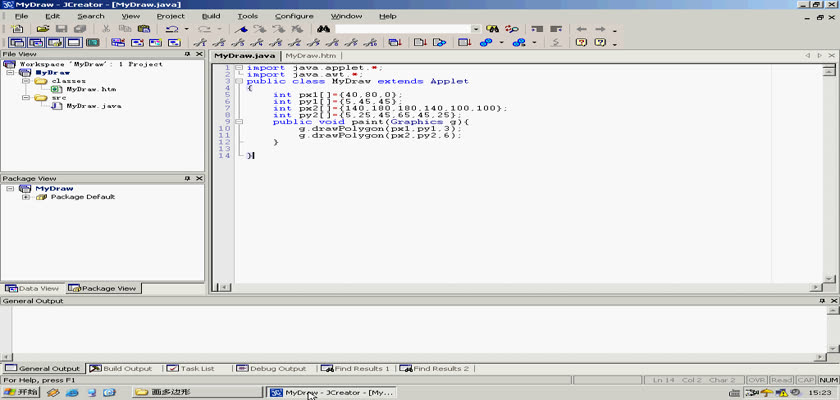Run user tool number 5 icon

(x=276, y=42)
